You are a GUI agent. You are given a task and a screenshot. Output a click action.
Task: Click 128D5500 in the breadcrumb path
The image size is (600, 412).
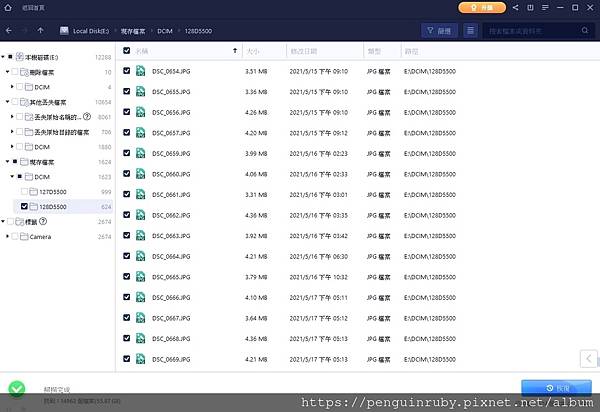198,31
